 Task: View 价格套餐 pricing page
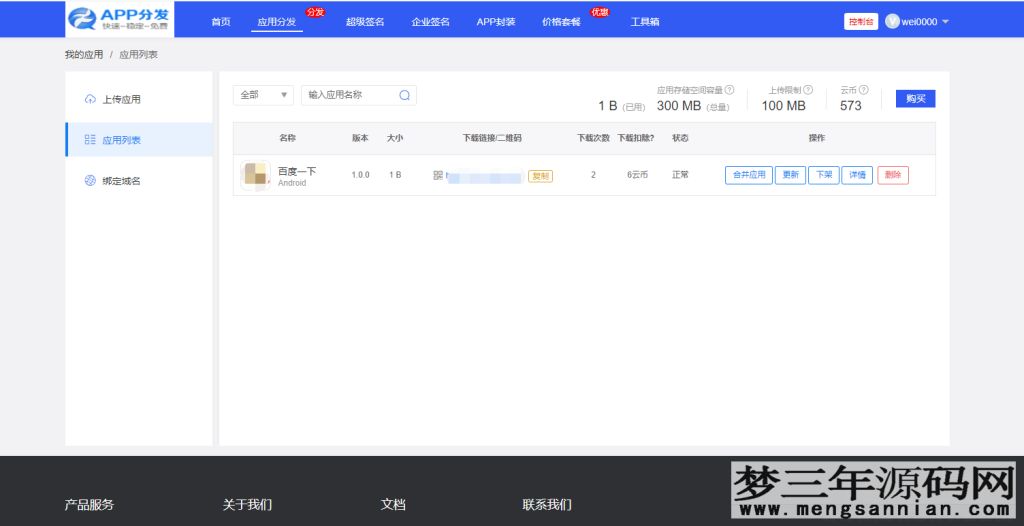pyautogui.click(x=561, y=22)
